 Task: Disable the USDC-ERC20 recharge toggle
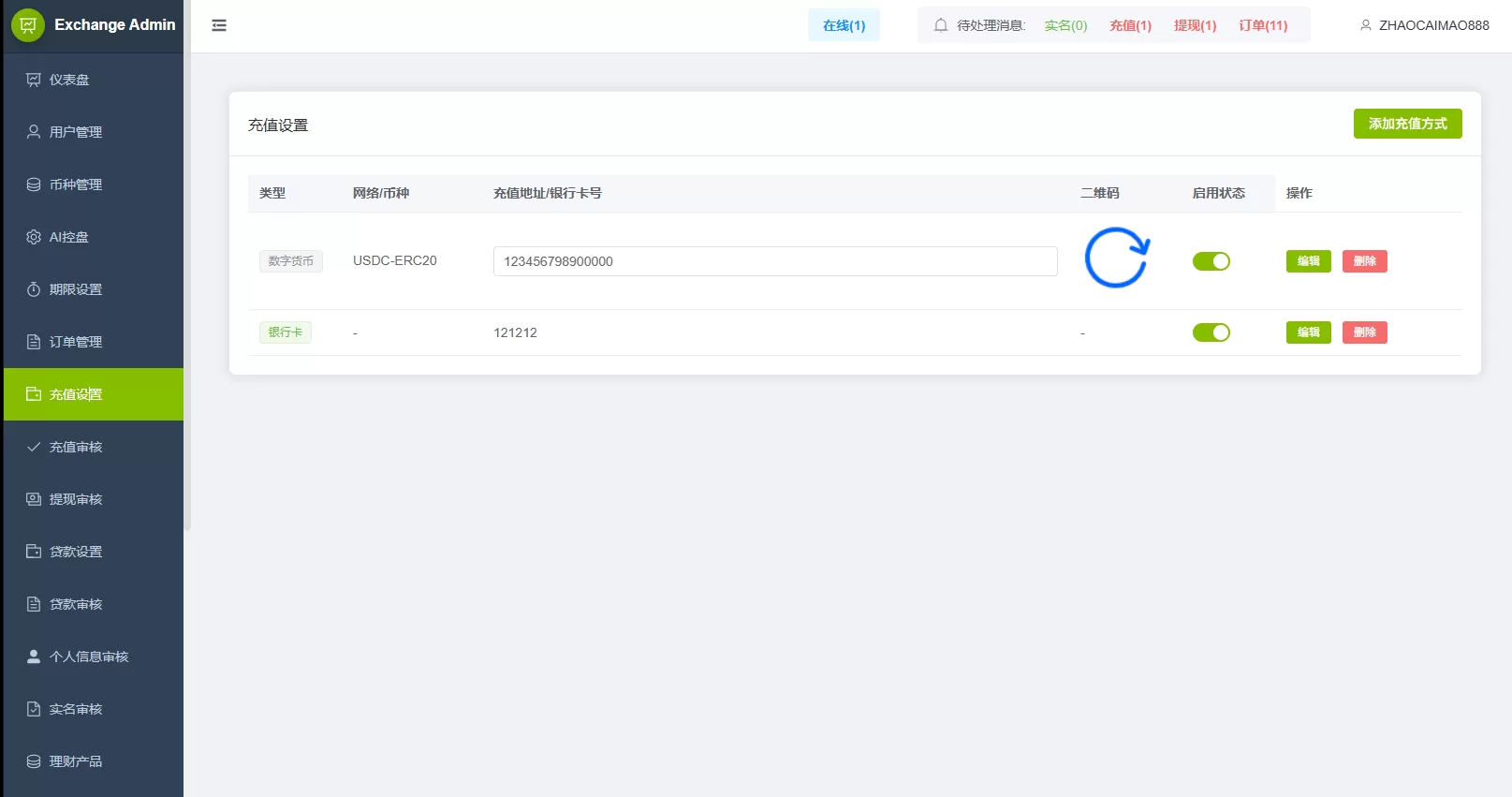pos(1211,261)
